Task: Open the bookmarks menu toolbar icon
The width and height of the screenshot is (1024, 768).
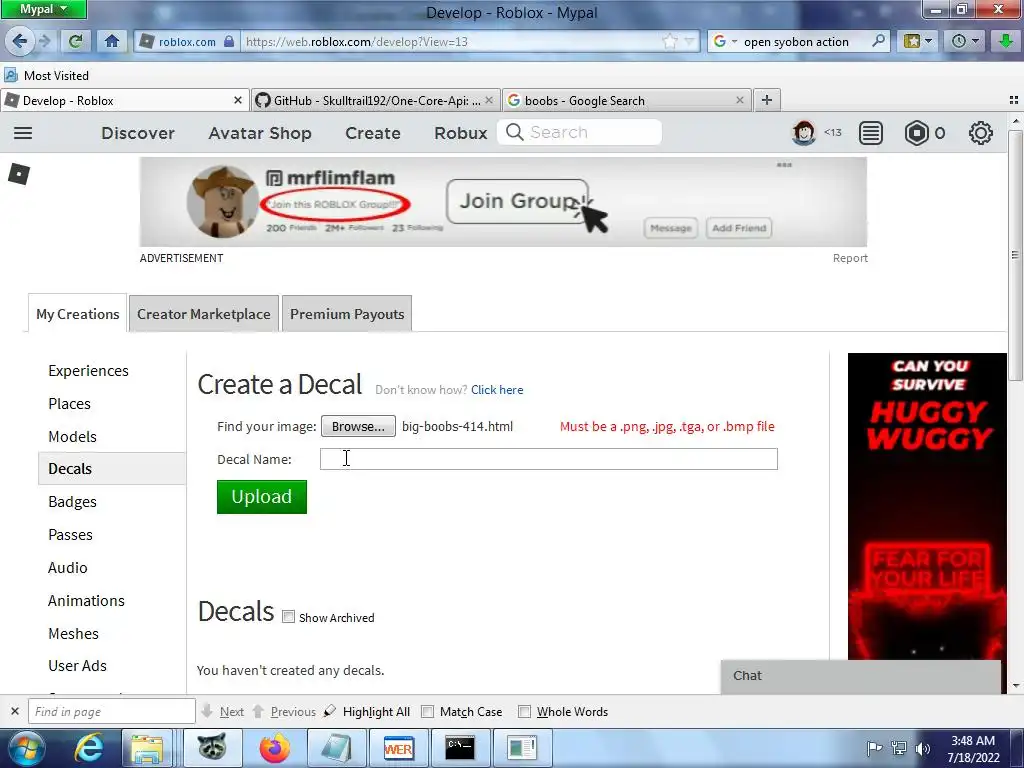Action: tap(918, 41)
